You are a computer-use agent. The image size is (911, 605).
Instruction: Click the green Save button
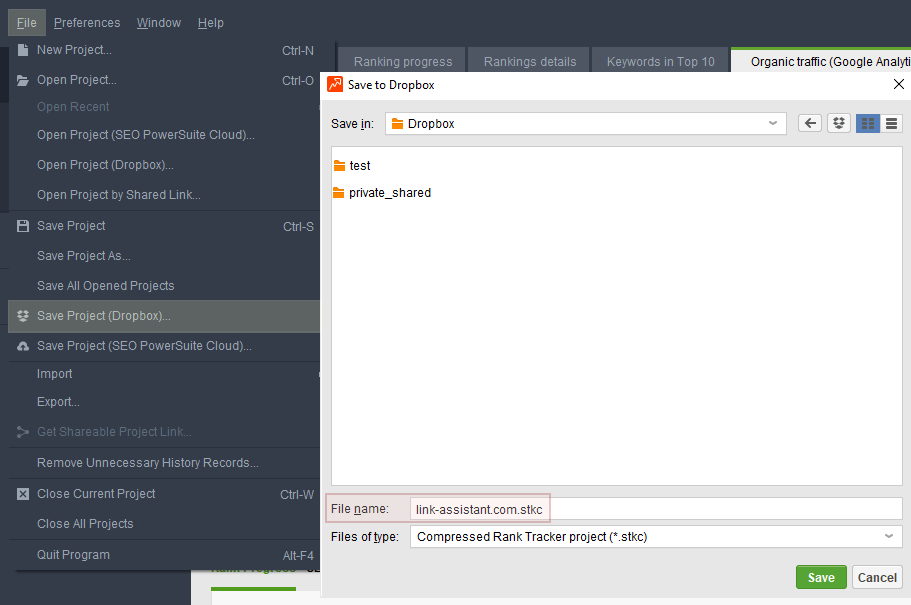click(x=821, y=577)
